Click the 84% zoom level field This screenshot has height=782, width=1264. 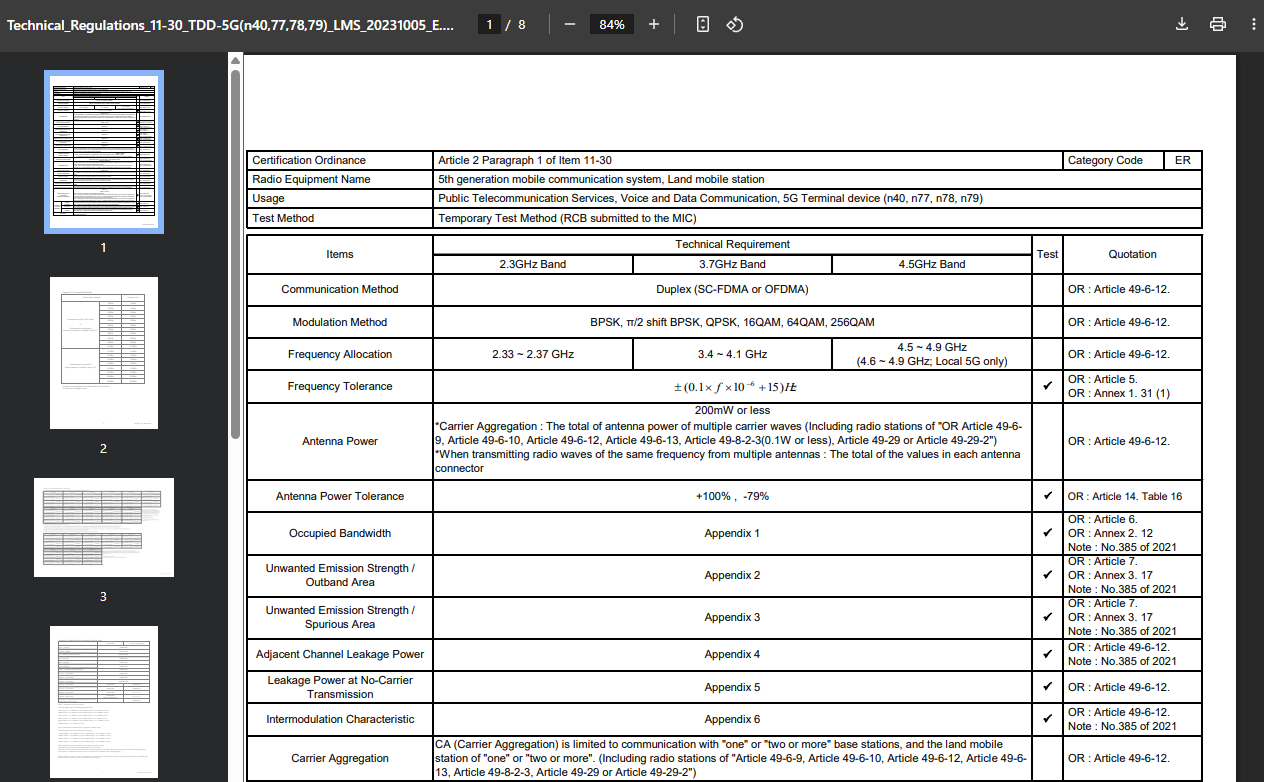(x=612, y=24)
